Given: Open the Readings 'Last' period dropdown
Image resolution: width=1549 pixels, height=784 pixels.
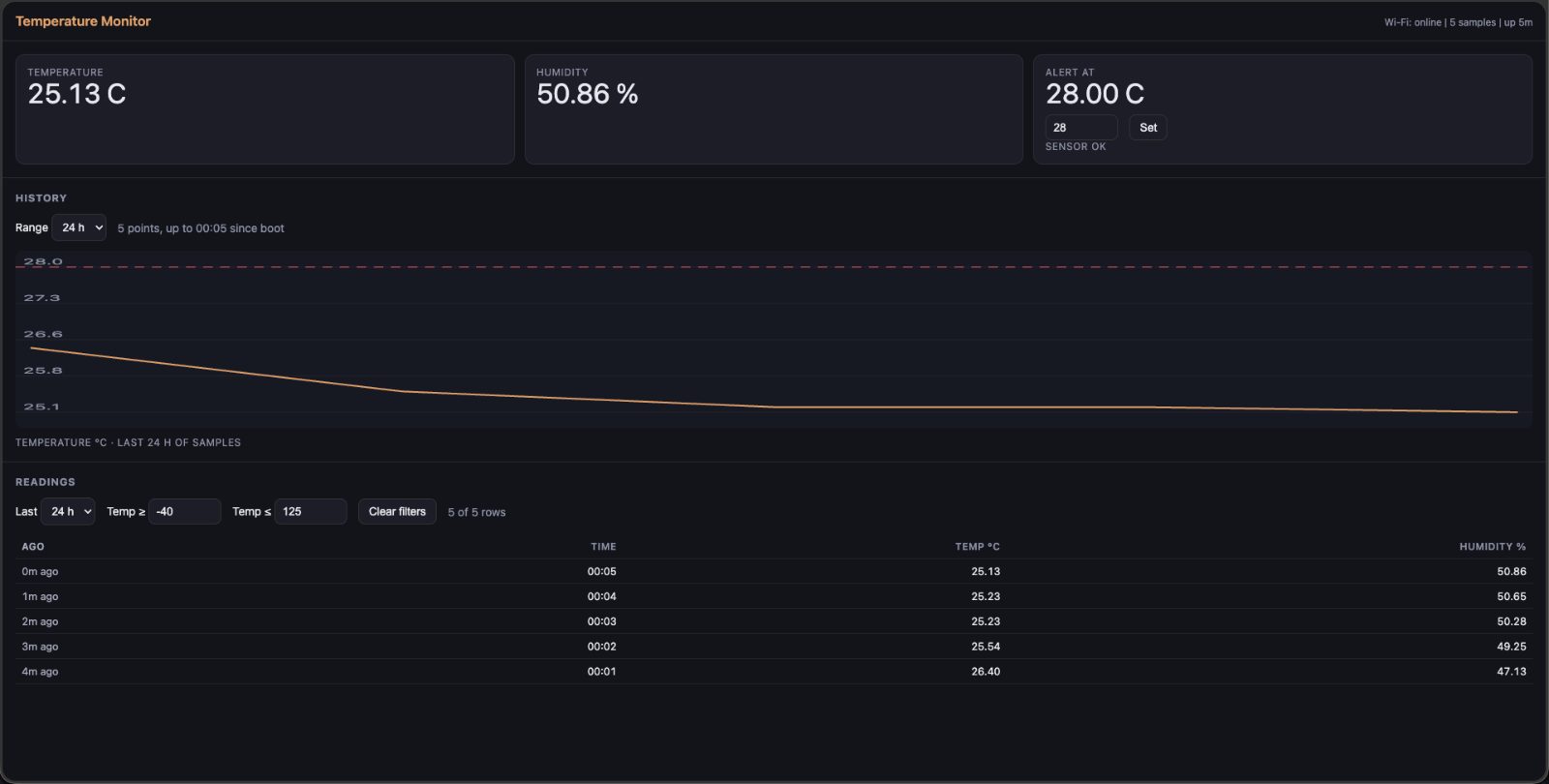Looking at the screenshot, I should (68, 511).
